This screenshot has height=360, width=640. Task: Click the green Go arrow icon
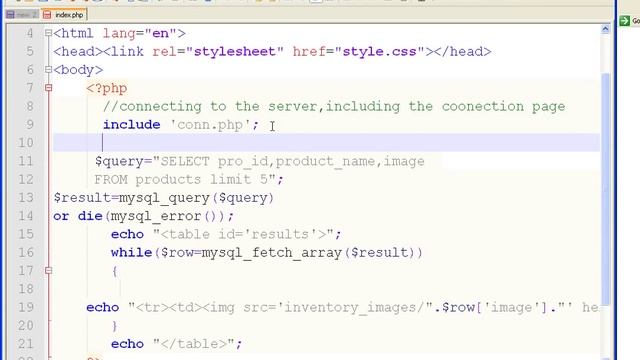click(624, 20)
